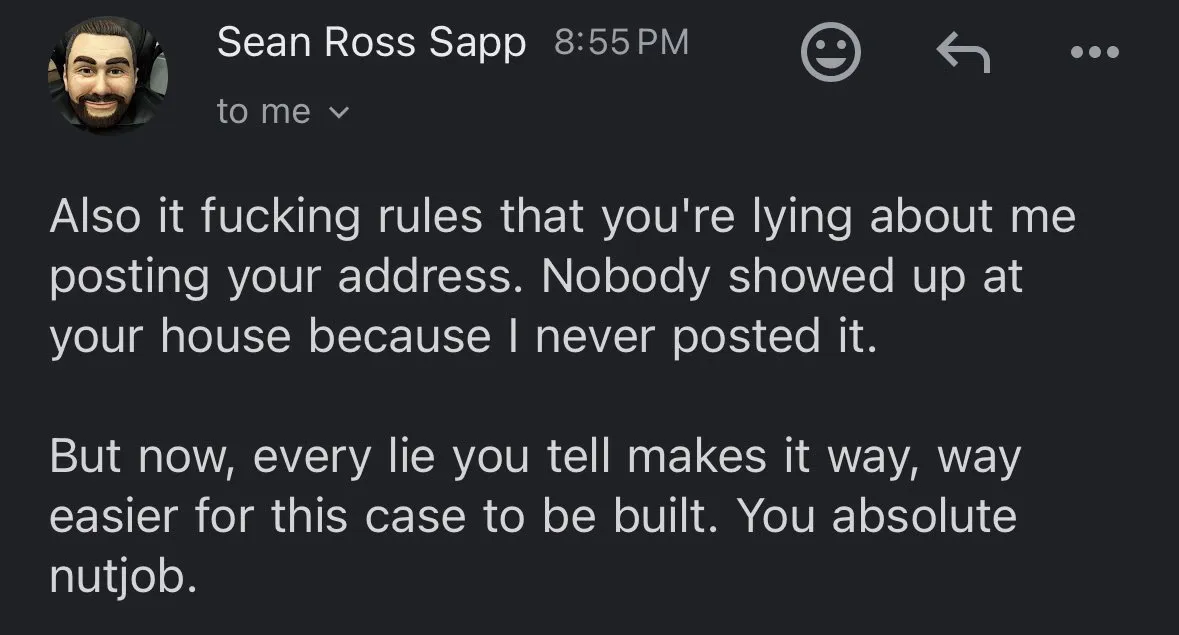Tap the word 'because' in the third line

click(x=399, y=337)
